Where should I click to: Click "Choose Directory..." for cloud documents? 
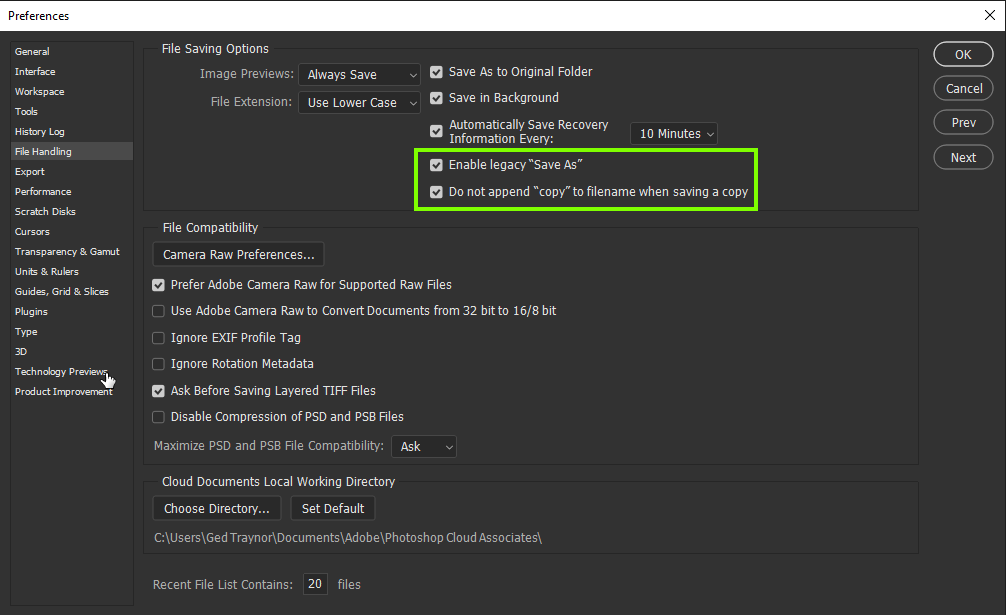tap(216, 508)
